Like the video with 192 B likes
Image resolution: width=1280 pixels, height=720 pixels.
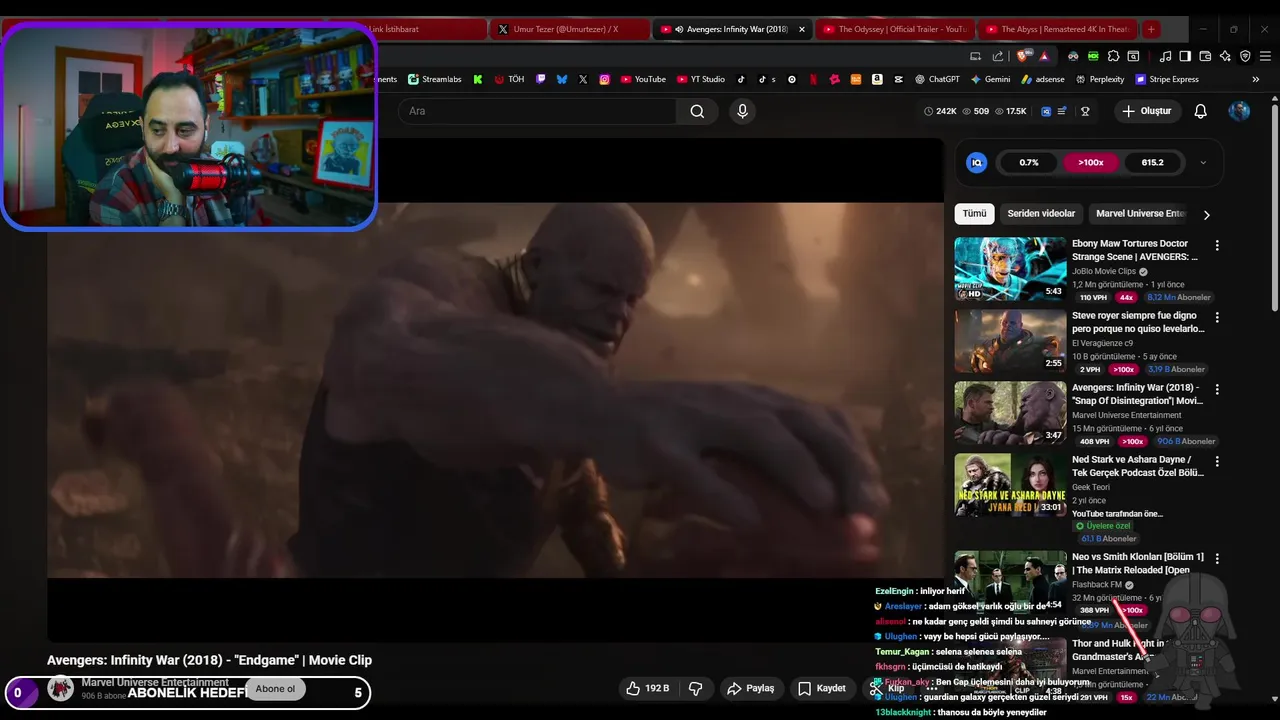[x=647, y=688]
